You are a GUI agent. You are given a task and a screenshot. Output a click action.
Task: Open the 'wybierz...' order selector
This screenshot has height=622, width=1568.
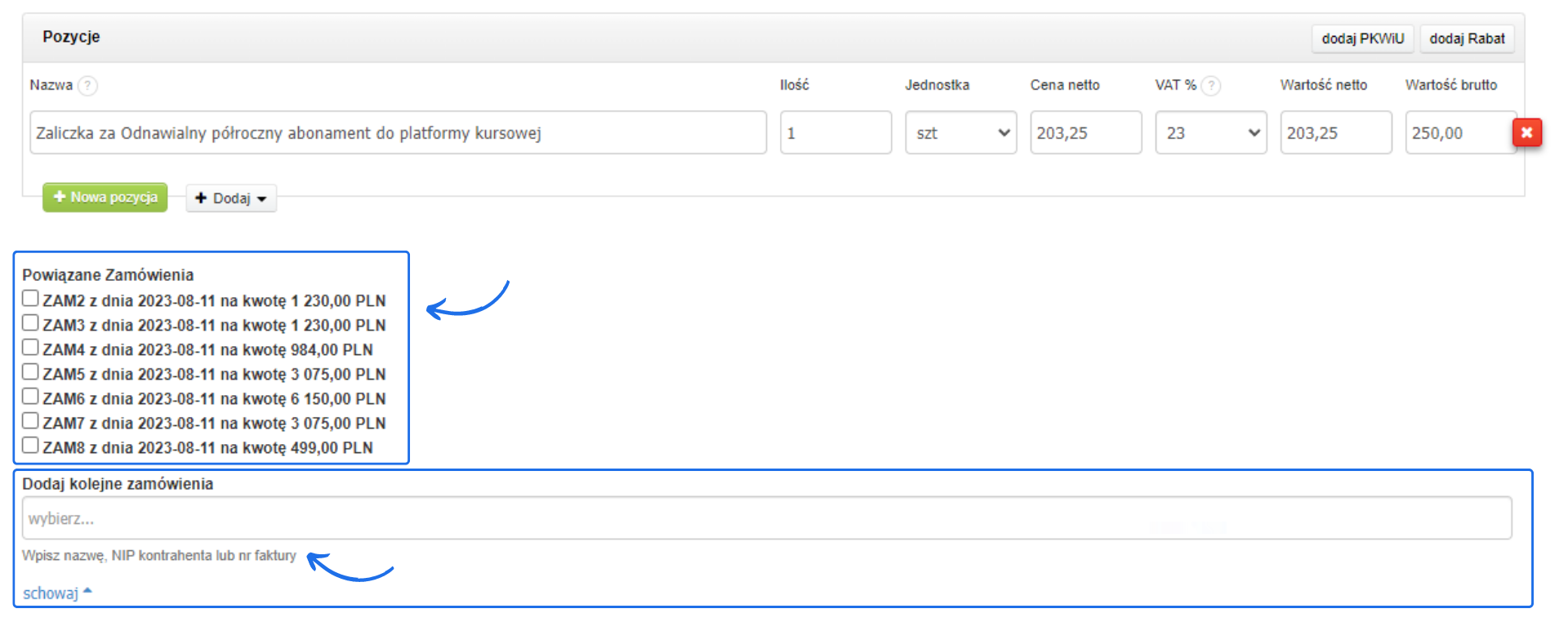pos(766,518)
